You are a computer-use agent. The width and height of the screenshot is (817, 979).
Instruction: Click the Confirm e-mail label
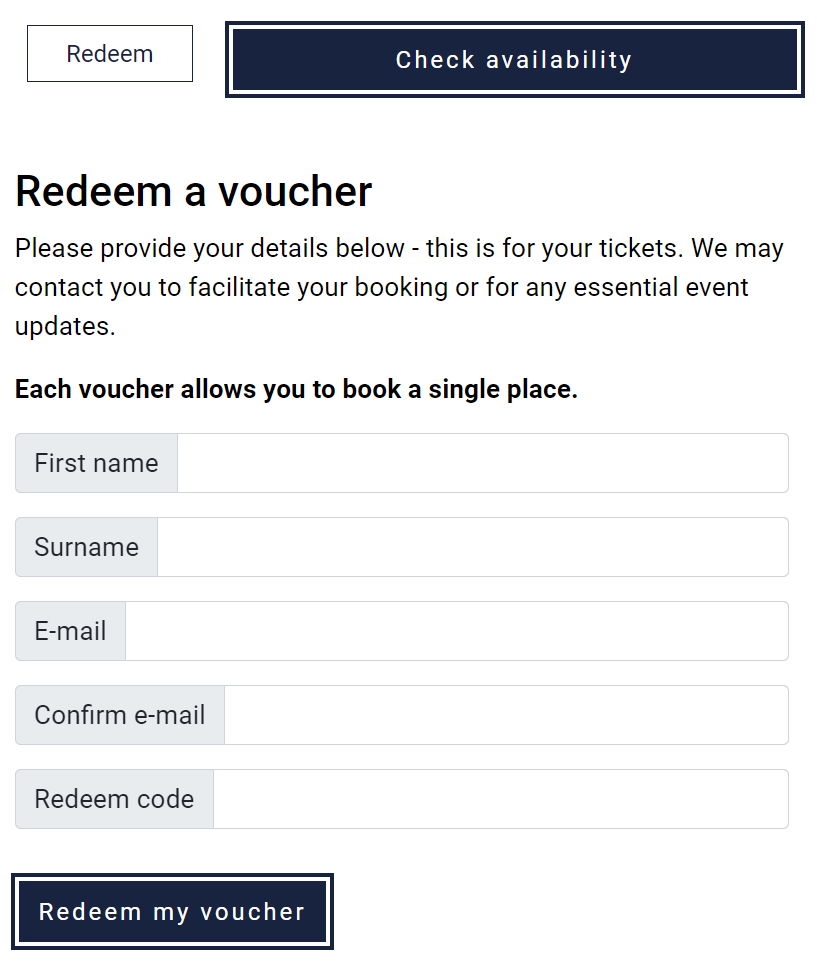pos(119,715)
